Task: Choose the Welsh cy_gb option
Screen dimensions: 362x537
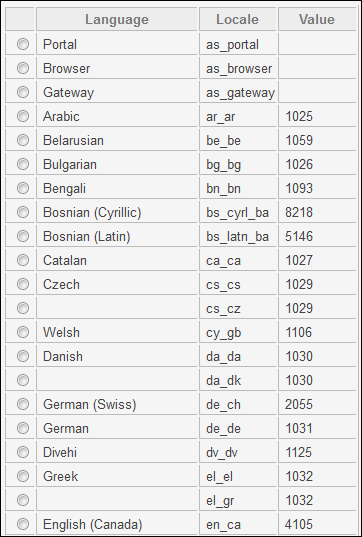Action: click(x=23, y=332)
